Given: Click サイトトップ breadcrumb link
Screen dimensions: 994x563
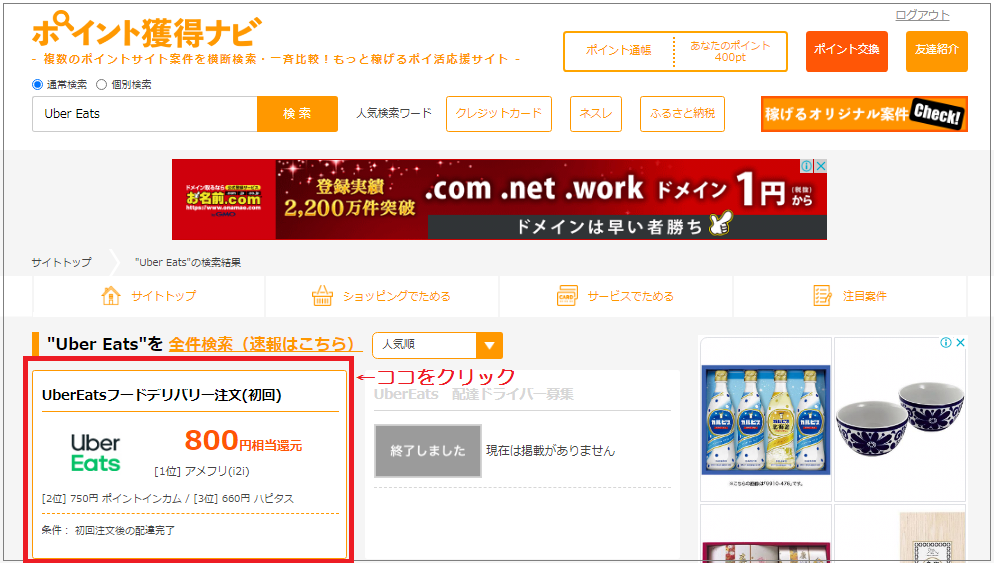Looking at the screenshot, I should click(61, 262).
